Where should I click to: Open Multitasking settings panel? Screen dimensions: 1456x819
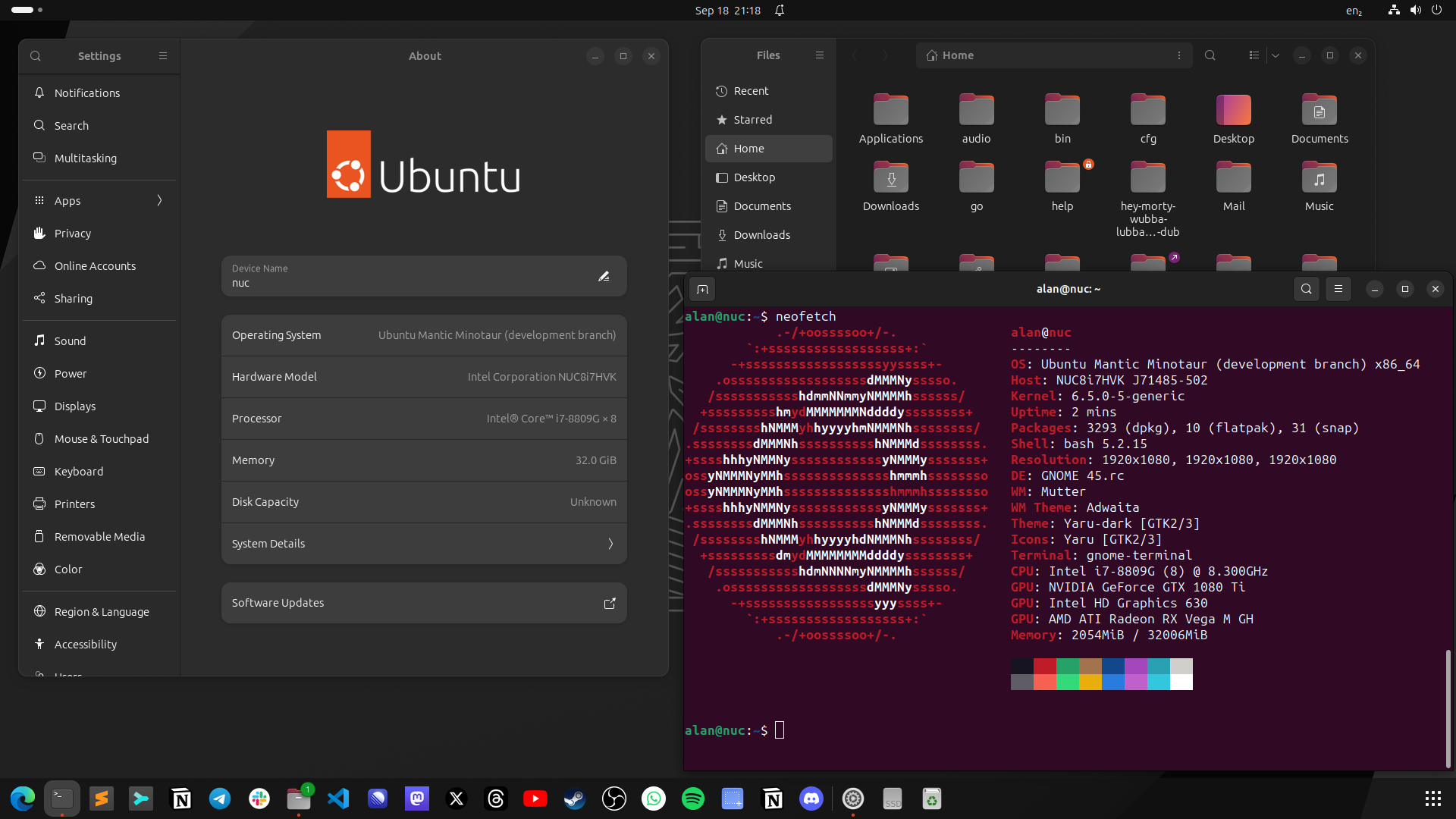coord(99,158)
